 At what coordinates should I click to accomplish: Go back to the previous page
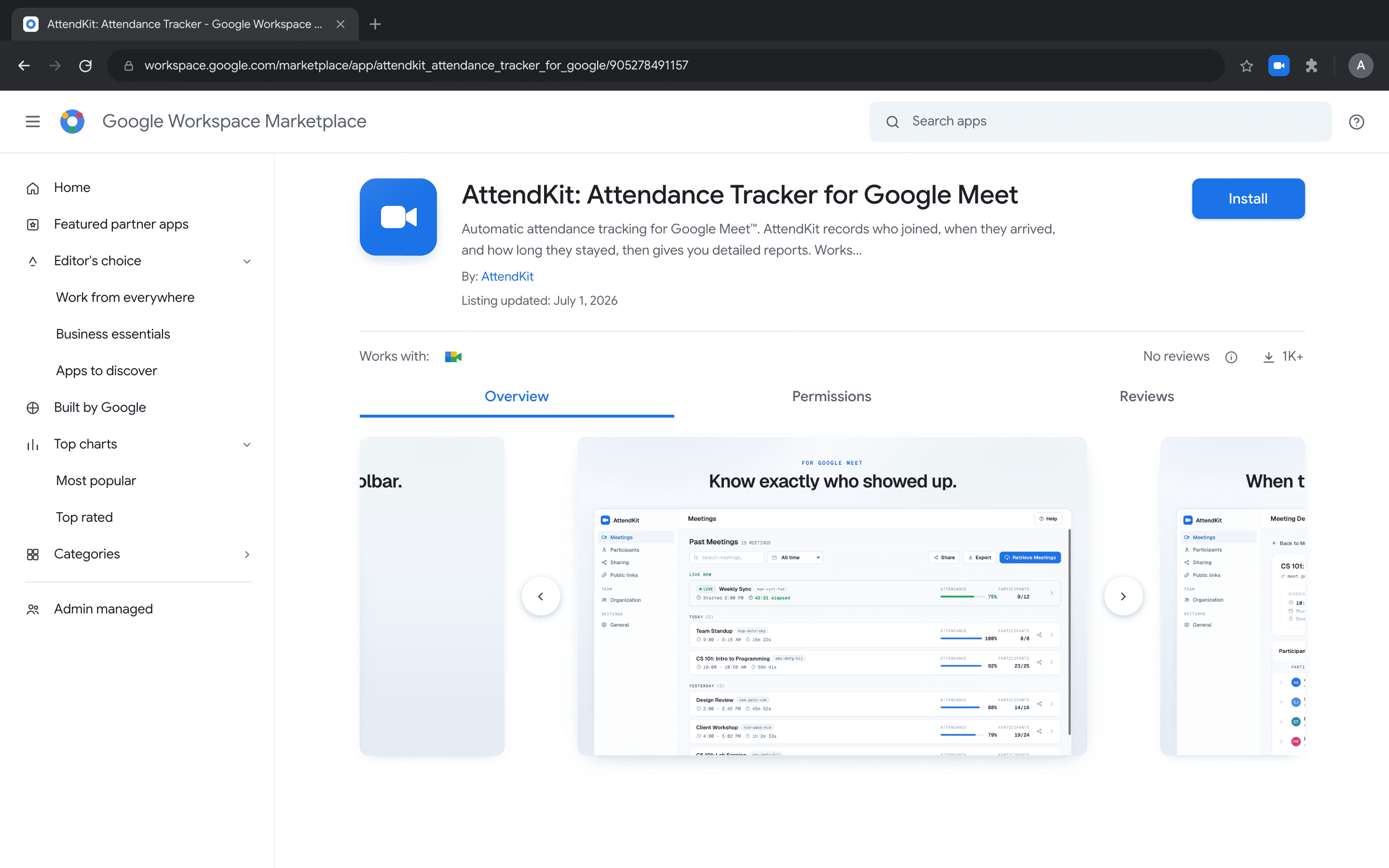(24, 66)
